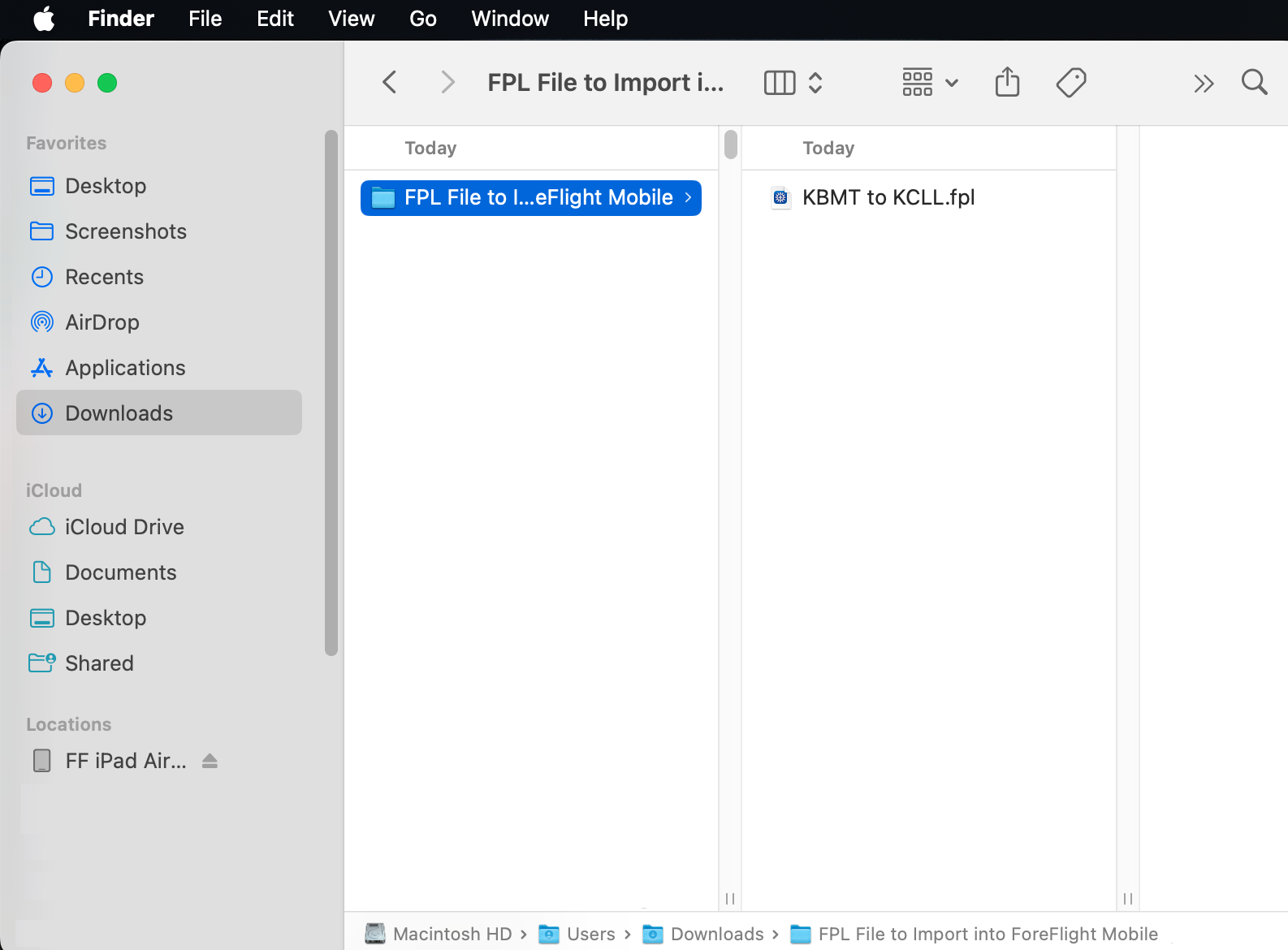Viewport: 1288px width, 950px height.
Task: Click Macintosh HD in the path bar
Action: point(439,934)
